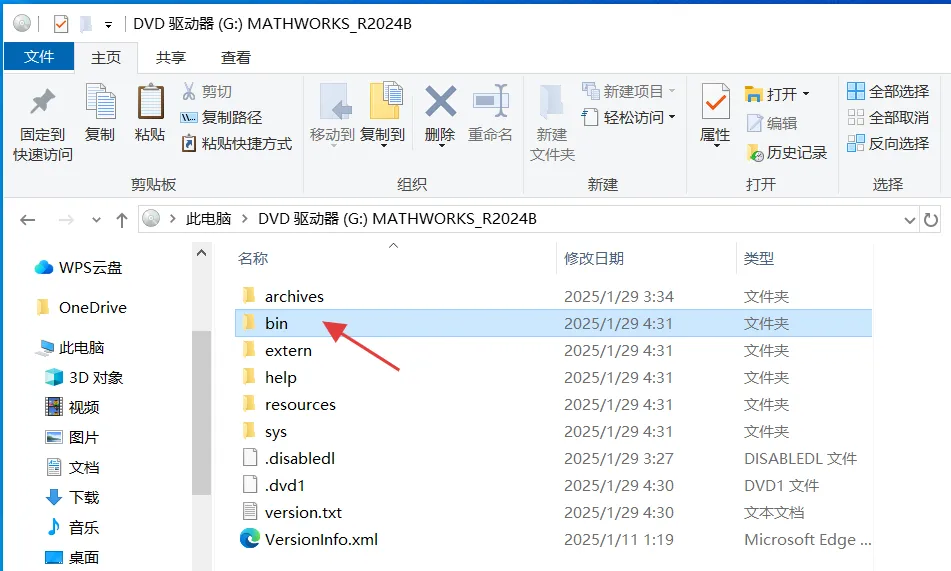Click Select None (全部取消)
Image resolution: width=951 pixels, height=571 pixels.
(888, 117)
